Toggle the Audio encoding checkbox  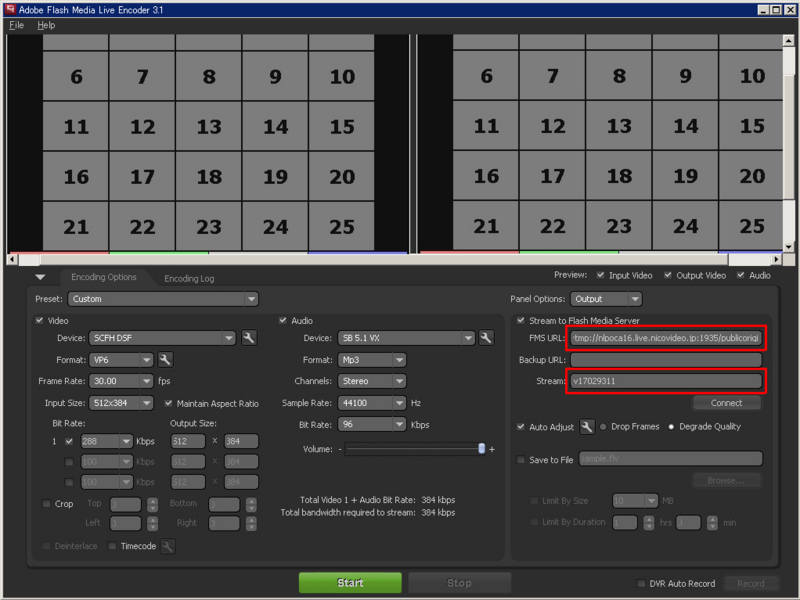click(x=283, y=320)
